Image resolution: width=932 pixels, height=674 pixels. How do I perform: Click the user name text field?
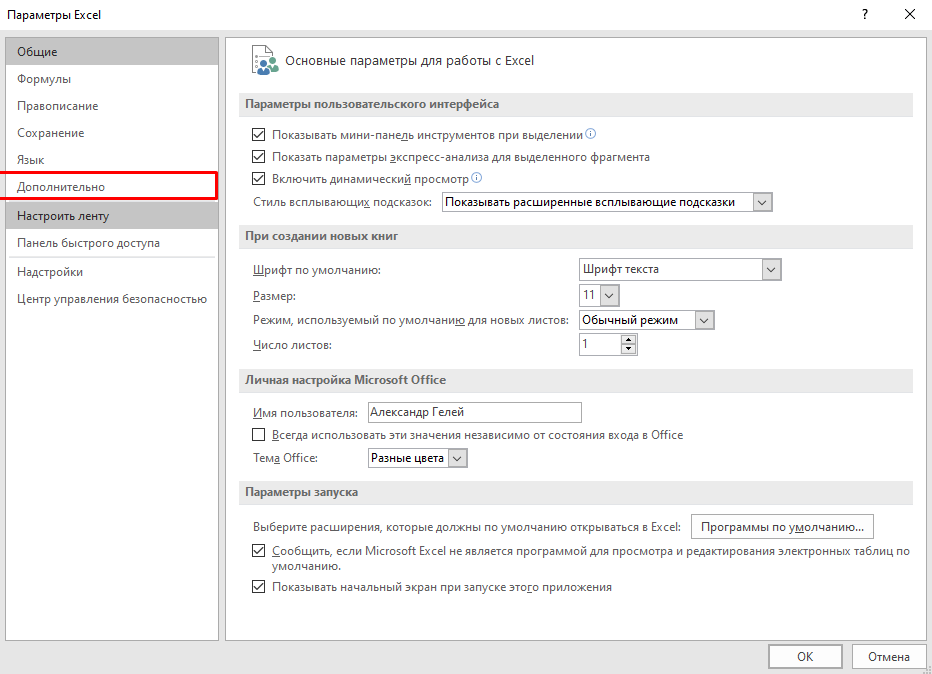(474, 412)
